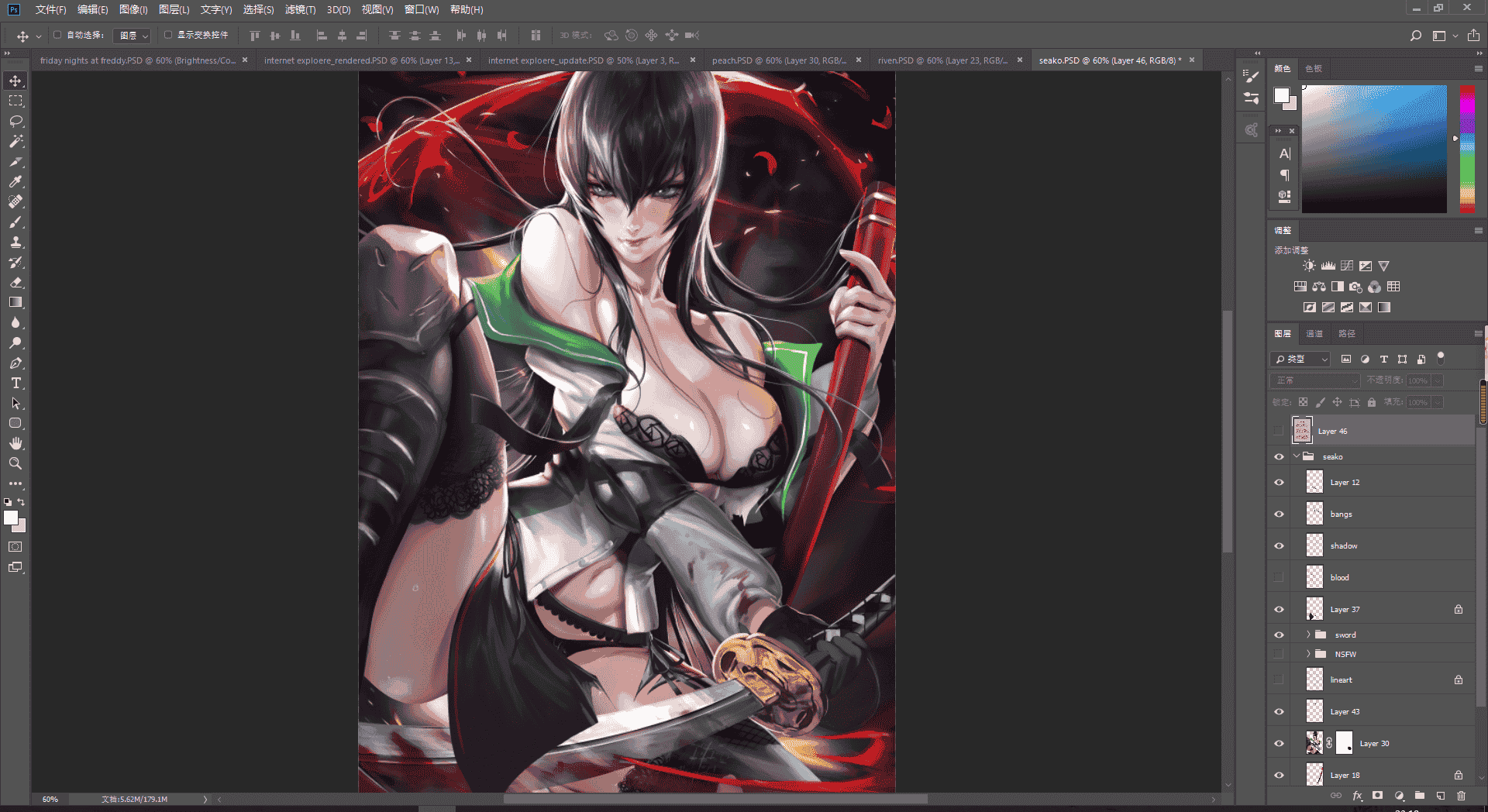Viewport: 1488px width, 812px height.
Task: Collapse the seako layer group
Action: 1297,456
